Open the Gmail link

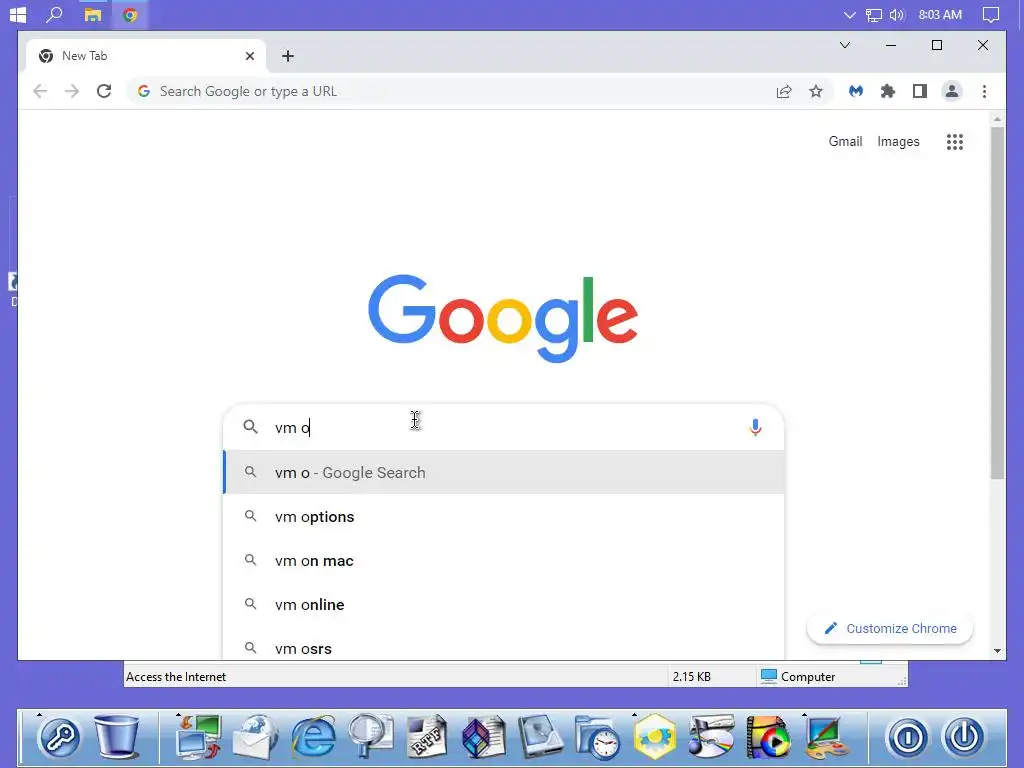[x=845, y=142]
